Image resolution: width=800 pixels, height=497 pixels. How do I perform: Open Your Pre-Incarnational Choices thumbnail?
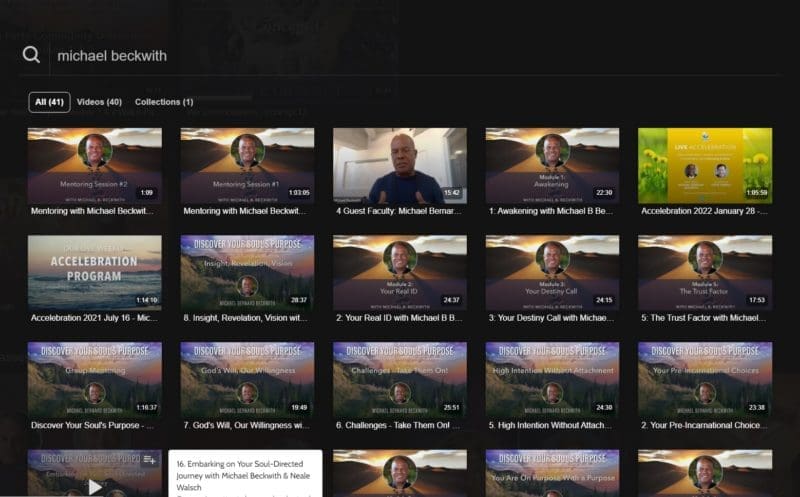[705, 380]
